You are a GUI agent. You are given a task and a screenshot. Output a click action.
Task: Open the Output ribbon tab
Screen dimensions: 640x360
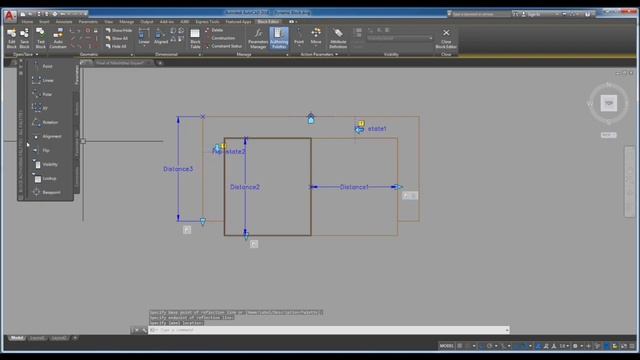pyautogui.click(x=147, y=22)
